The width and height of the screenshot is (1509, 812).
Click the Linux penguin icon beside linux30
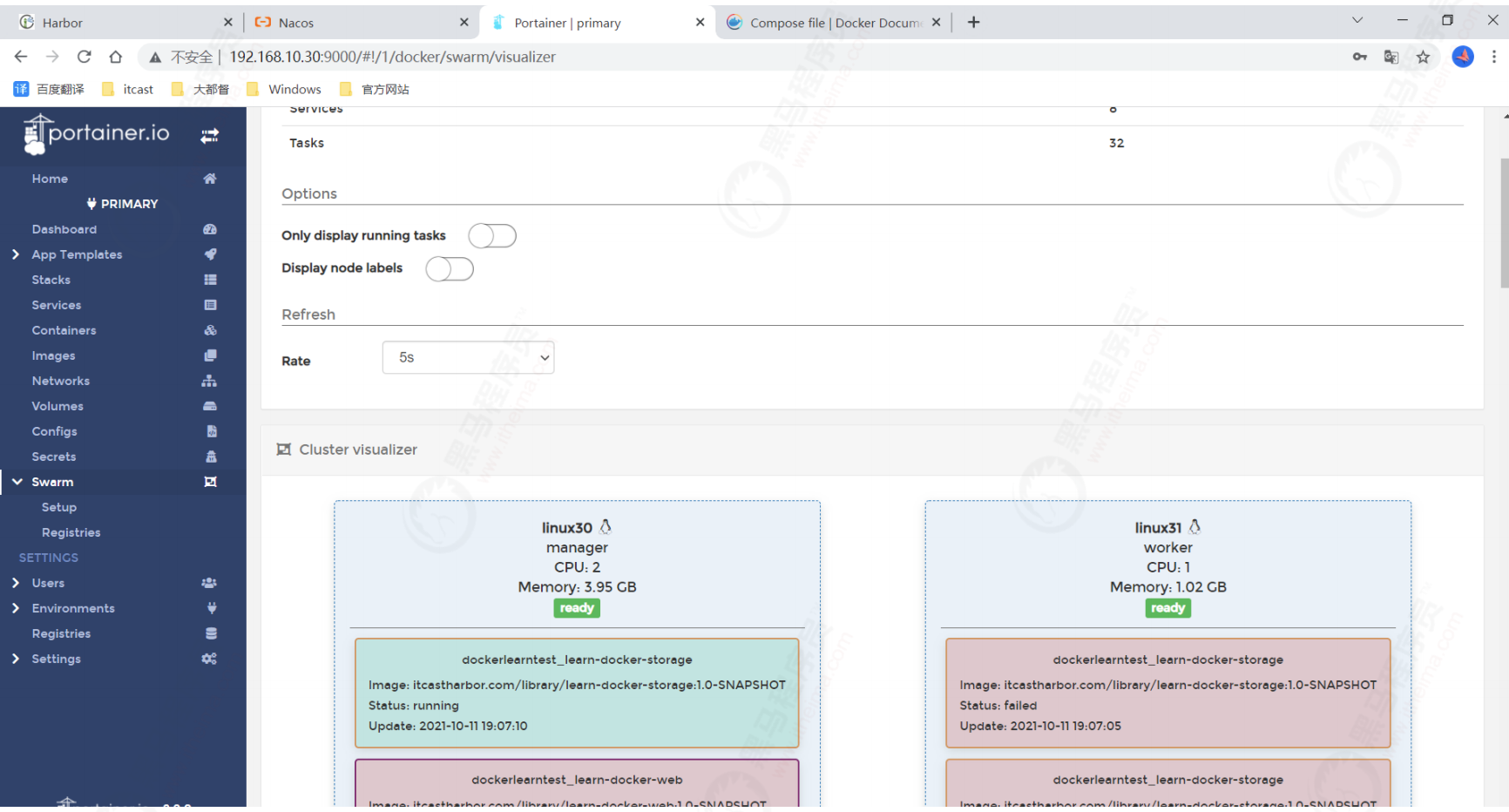click(x=606, y=527)
